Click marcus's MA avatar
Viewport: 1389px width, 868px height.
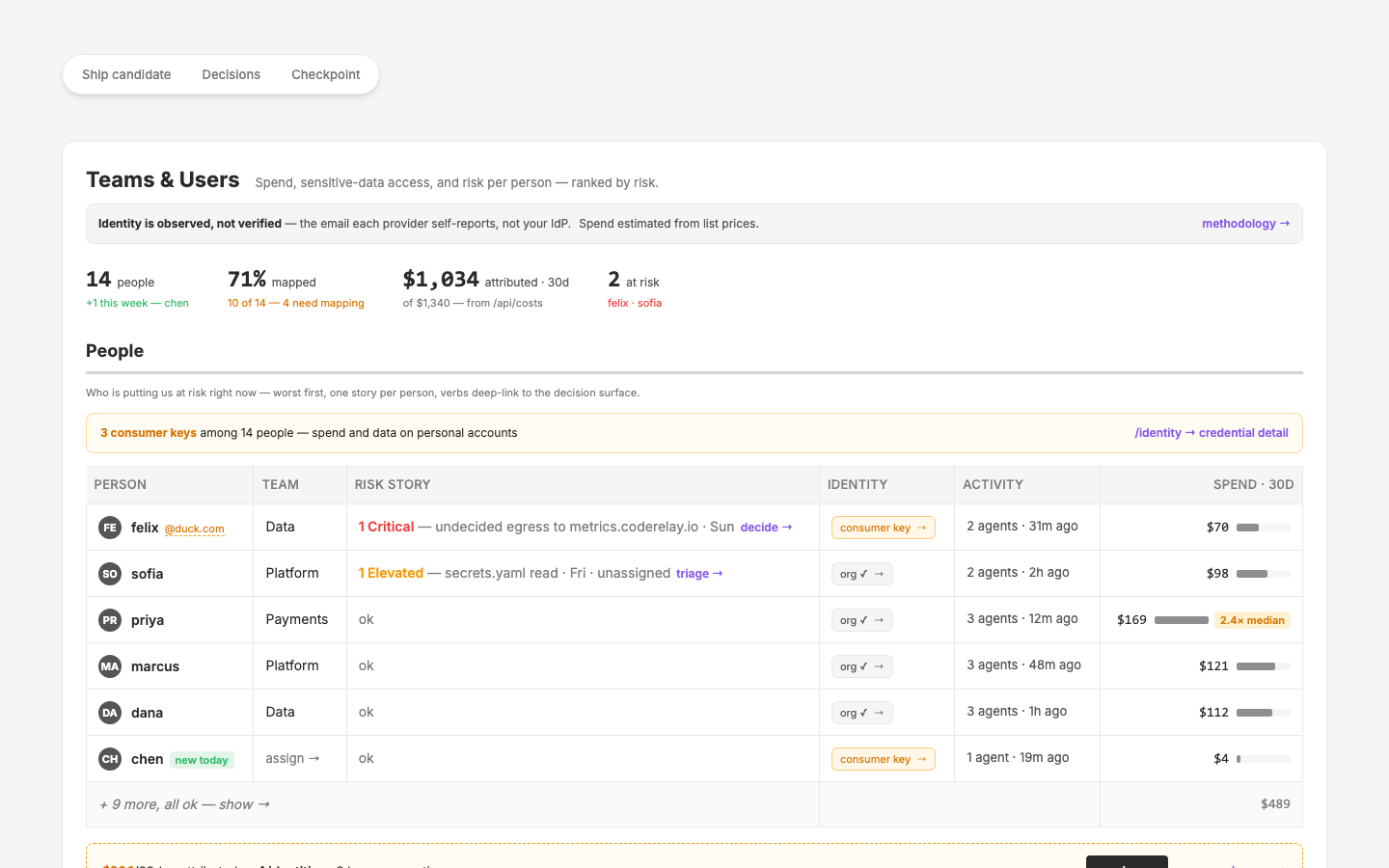point(110,666)
